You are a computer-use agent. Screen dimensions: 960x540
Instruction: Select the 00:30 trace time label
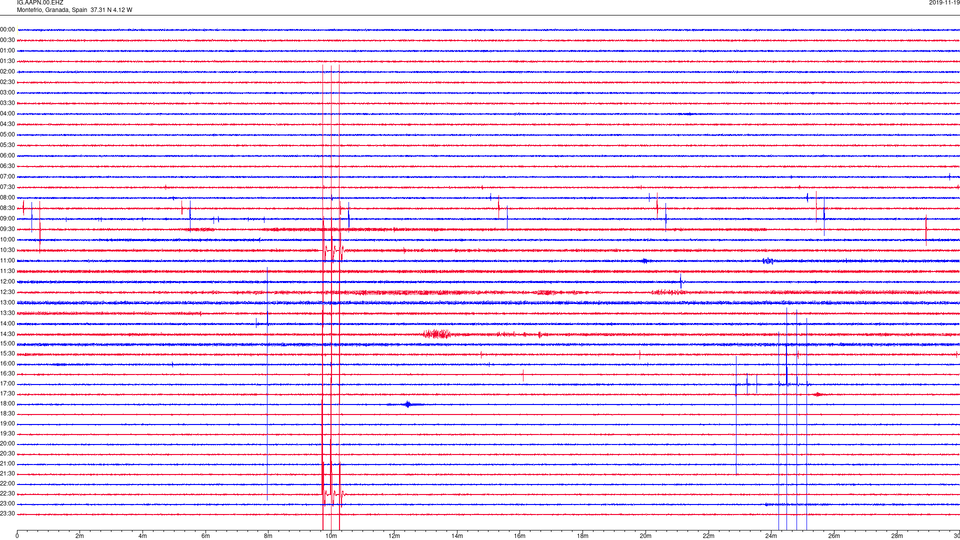click(7, 40)
